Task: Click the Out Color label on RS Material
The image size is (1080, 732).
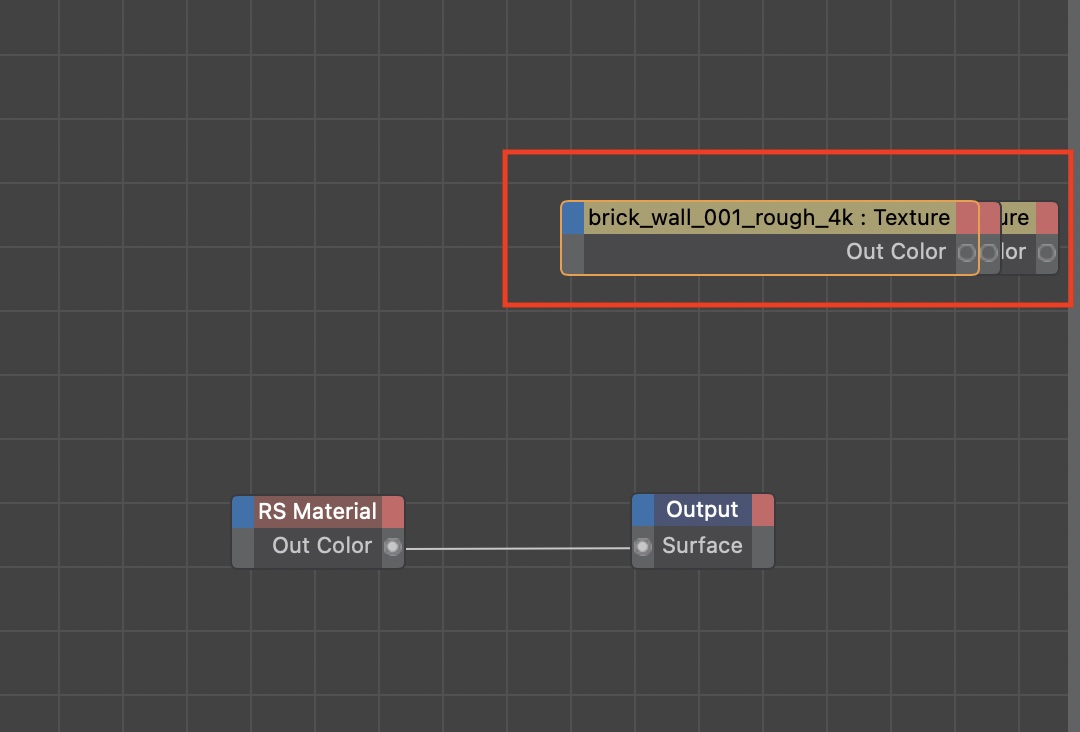Action: click(x=322, y=546)
